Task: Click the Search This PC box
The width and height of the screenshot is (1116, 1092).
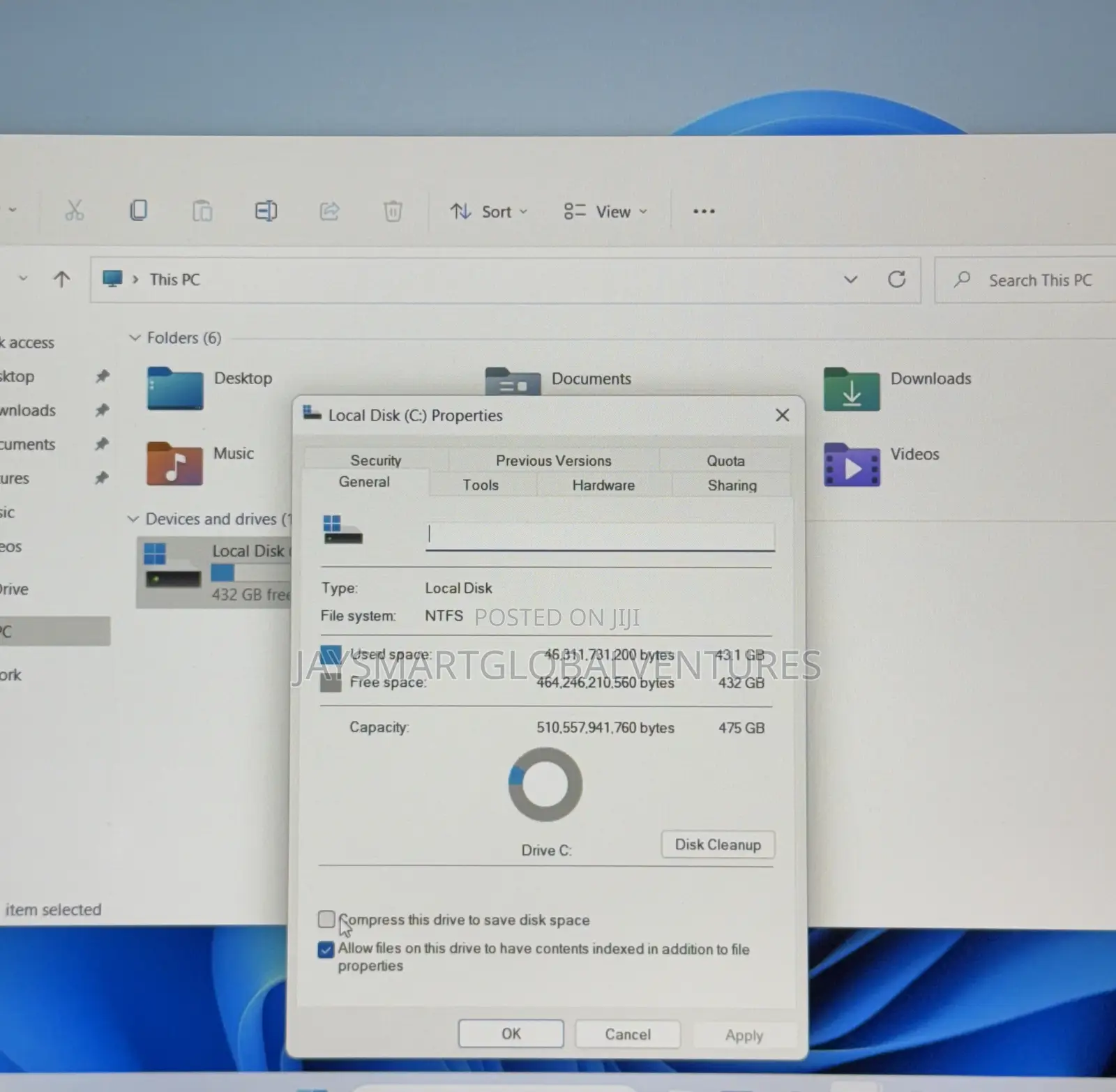Action: click(x=1025, y=280)
